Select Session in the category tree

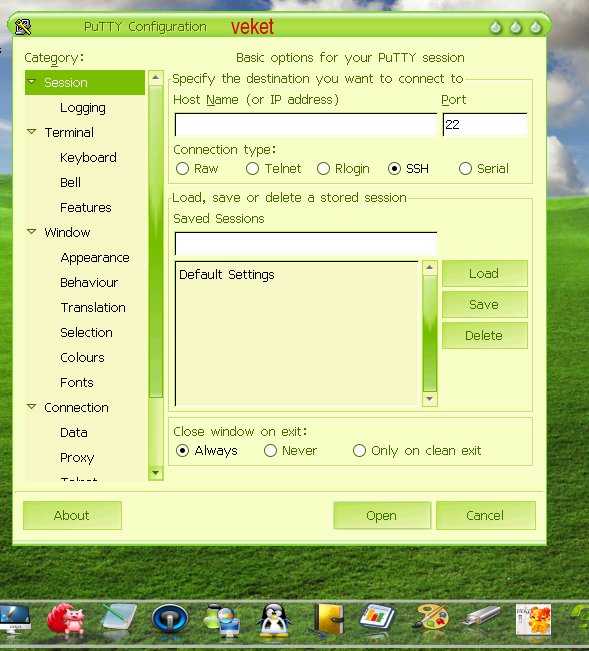85,83
